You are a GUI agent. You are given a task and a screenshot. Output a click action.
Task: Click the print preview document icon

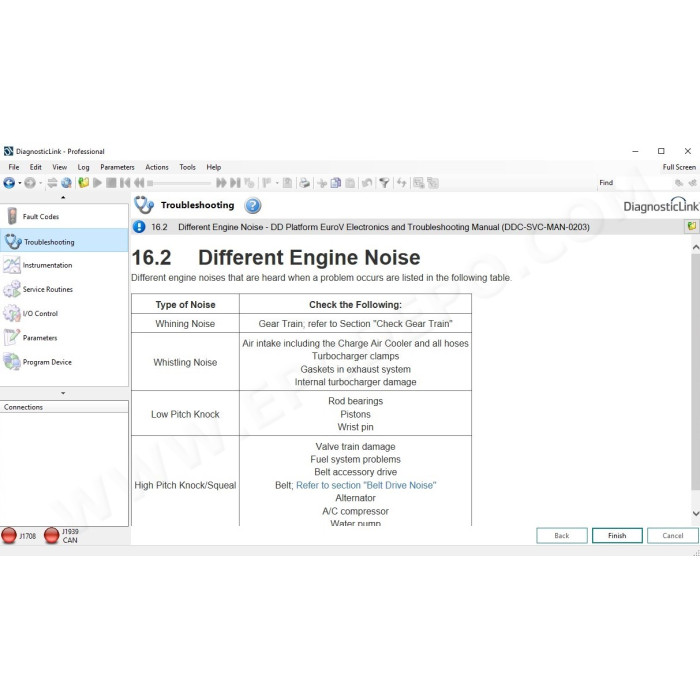tap(288, 183)
